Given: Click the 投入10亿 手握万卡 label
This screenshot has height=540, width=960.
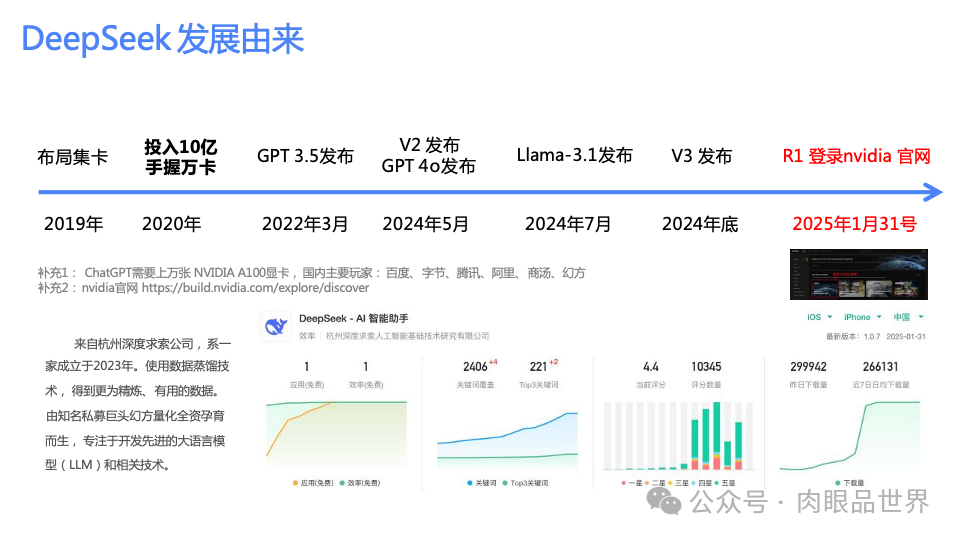Looking at the screenshot, I should (x=181, y=157).
